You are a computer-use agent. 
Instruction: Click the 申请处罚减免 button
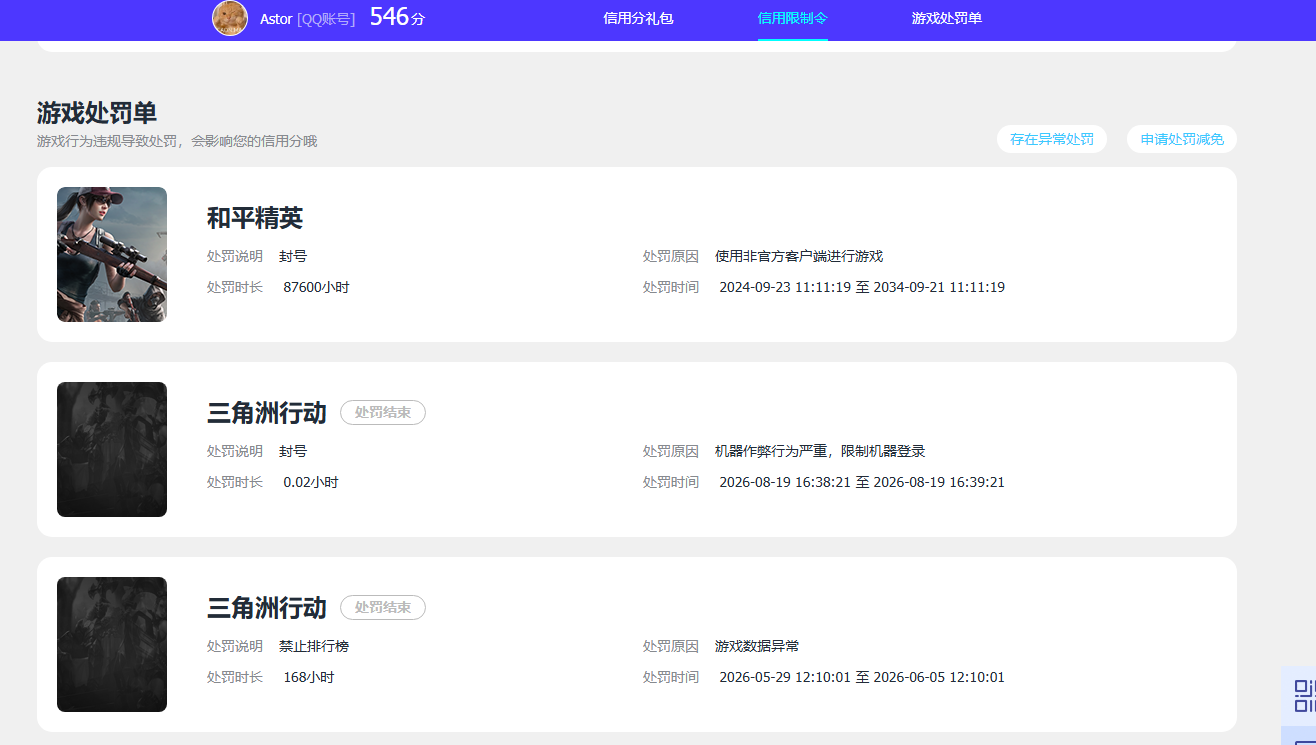tap(1182, 139)
